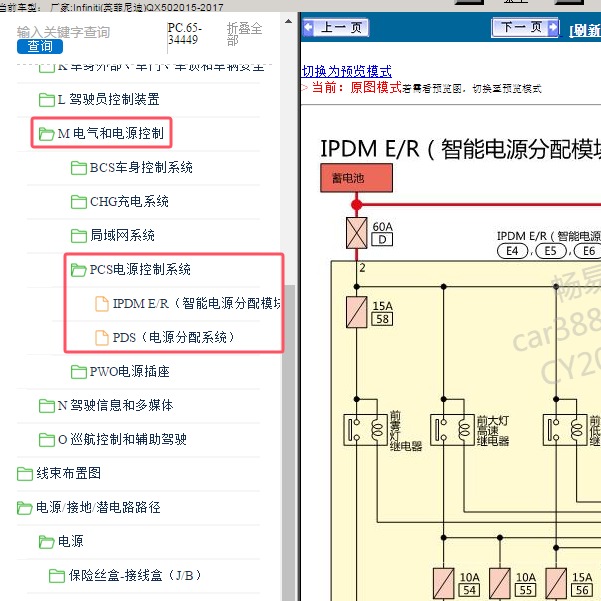Click the 前雾灯继电器 relay symbol

point(366,429)
